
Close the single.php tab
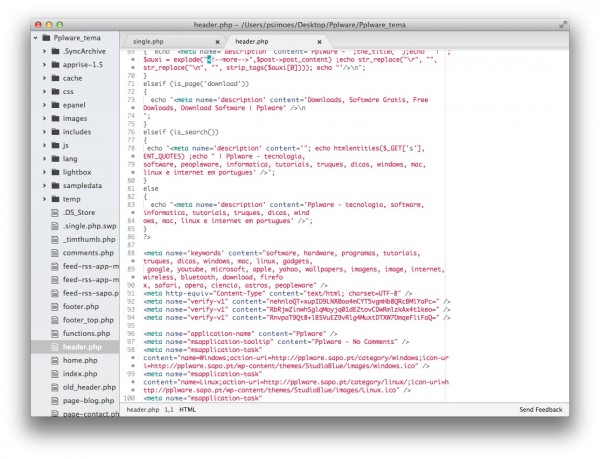pyautogui.click(x=217, y=42)
